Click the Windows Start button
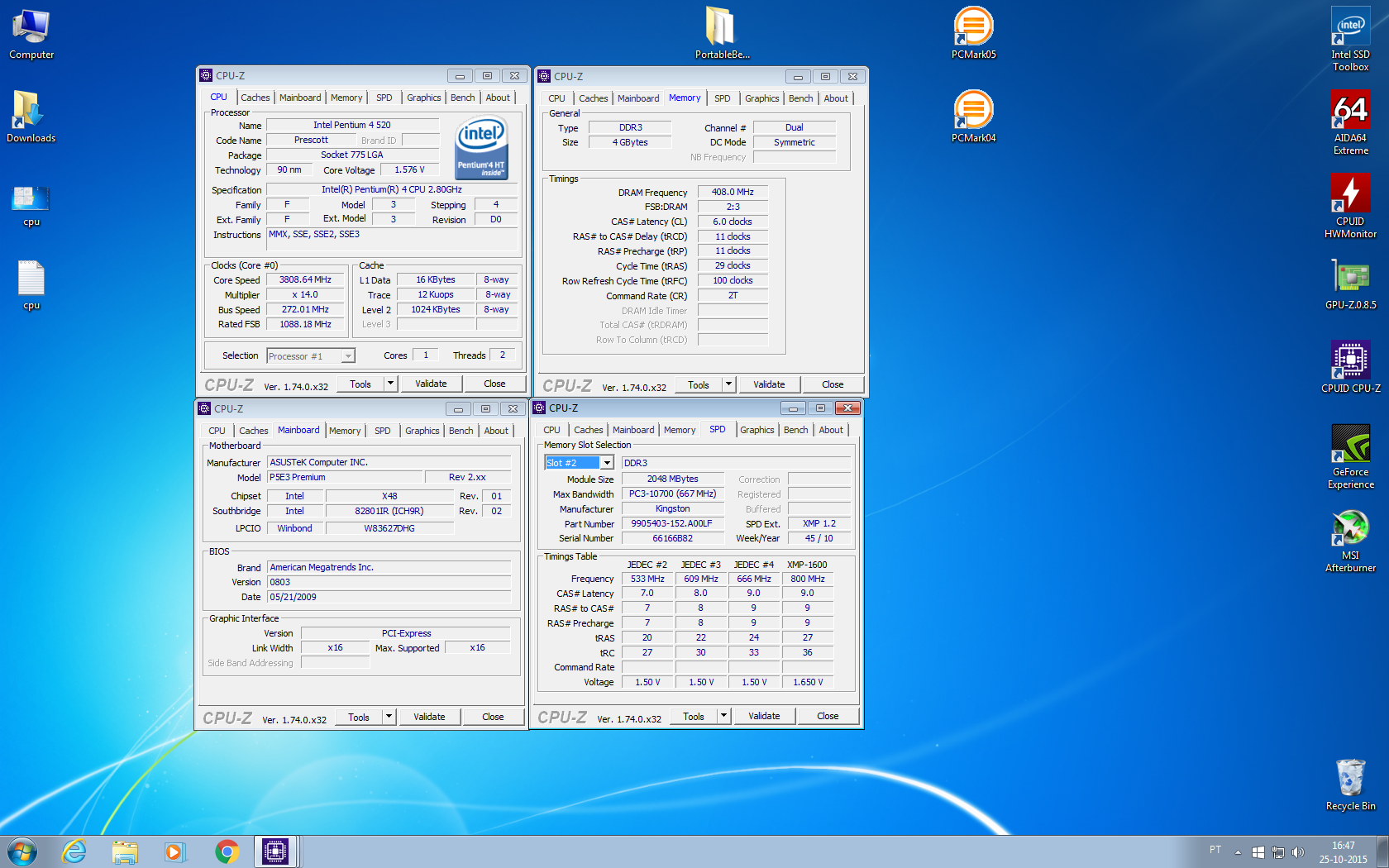Image resolution: width=1389 pixels, height=868 pixels. click(x=22, y=851)
